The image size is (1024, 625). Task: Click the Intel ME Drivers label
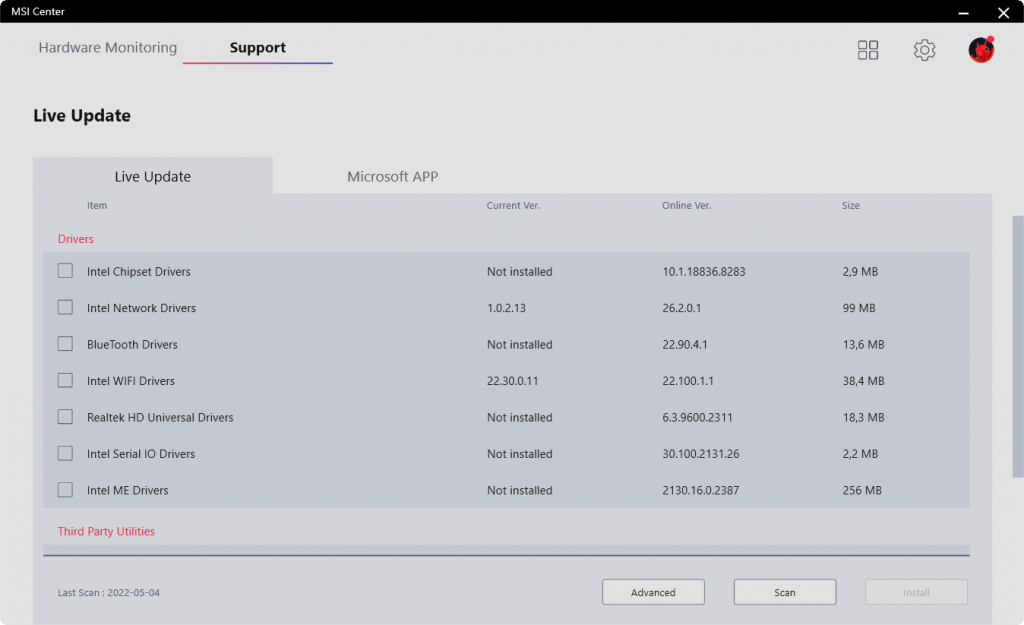point(127,490)
